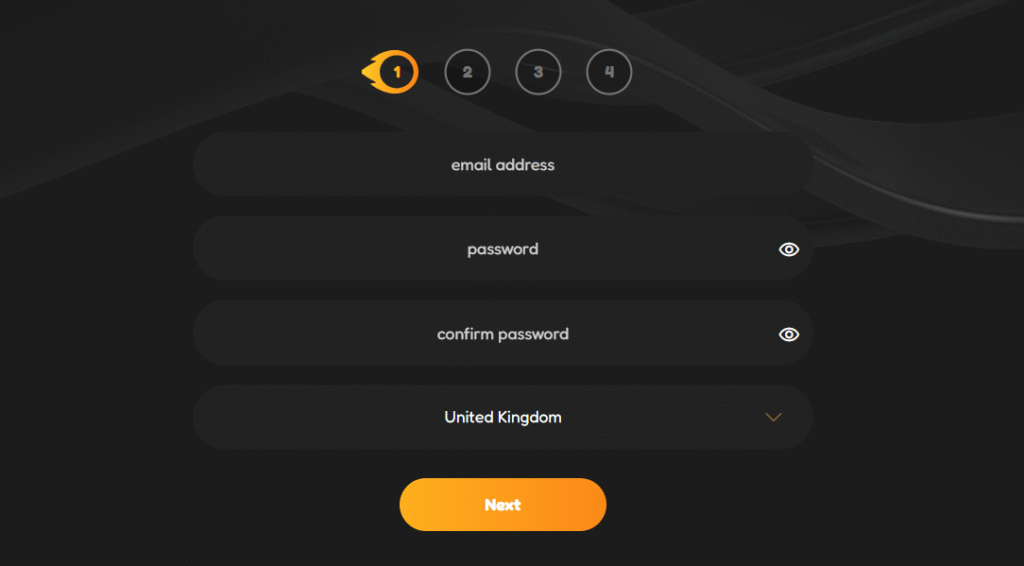Toggle visibility of confirm password entry
Screen dimensions: 1024x566
click(x=789, y=334)
